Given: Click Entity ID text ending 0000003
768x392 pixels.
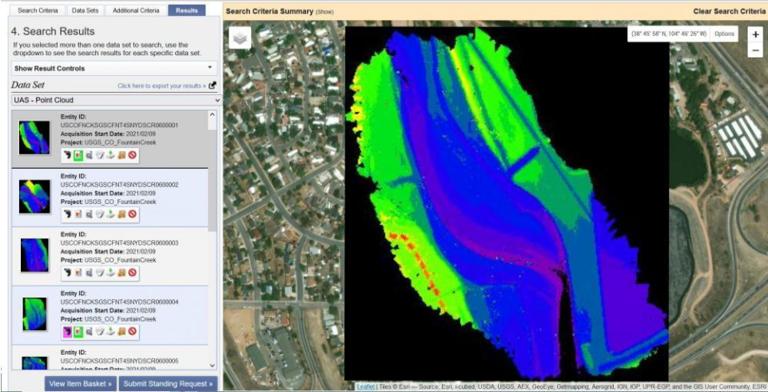Looking at the screenshot, I should click(x=120, y=243).
